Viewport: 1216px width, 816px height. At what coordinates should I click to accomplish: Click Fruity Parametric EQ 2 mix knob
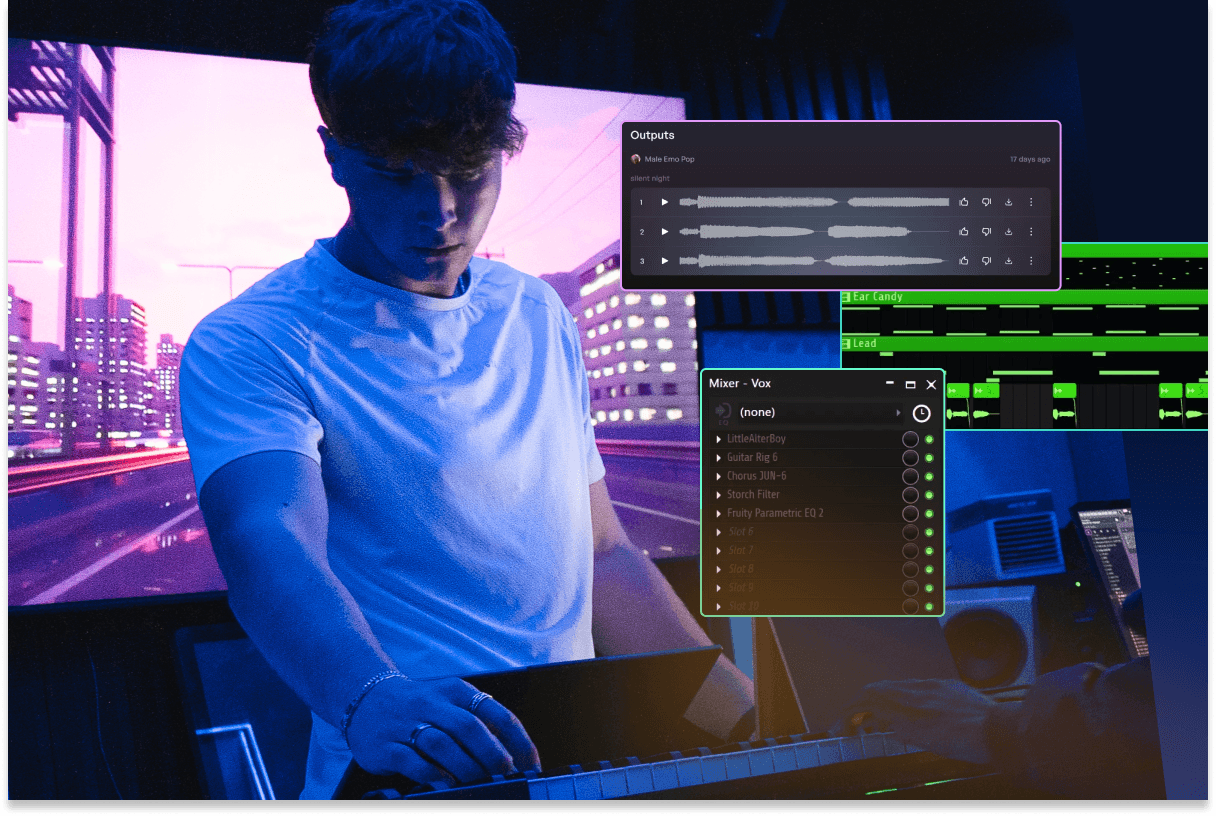point(910,513)
